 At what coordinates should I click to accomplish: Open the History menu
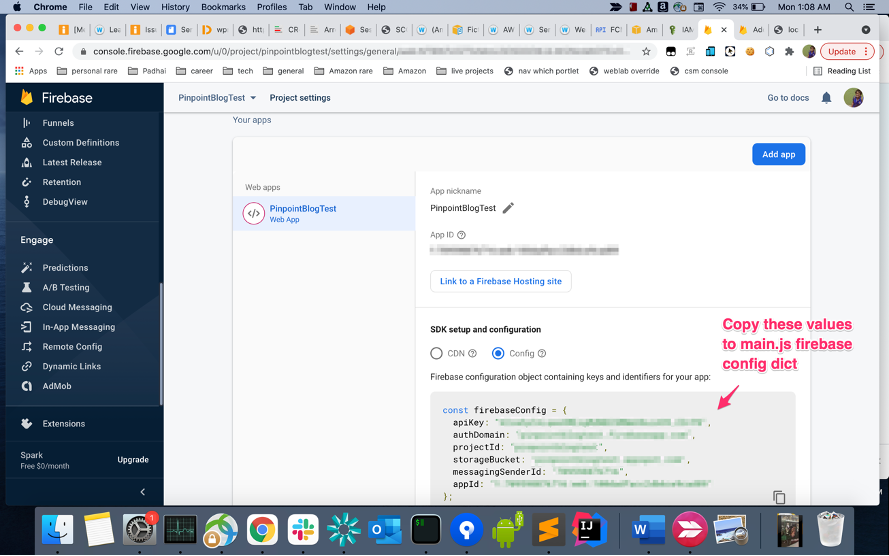tap(175, 7)
